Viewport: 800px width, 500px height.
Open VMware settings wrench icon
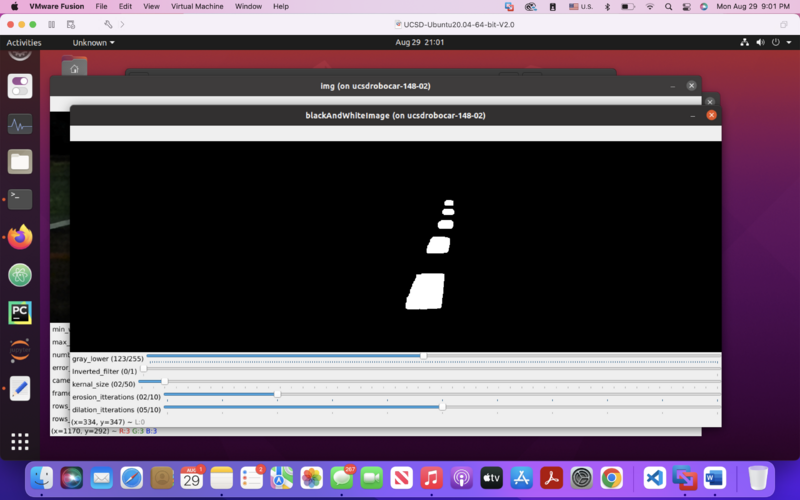coord(108,24)
